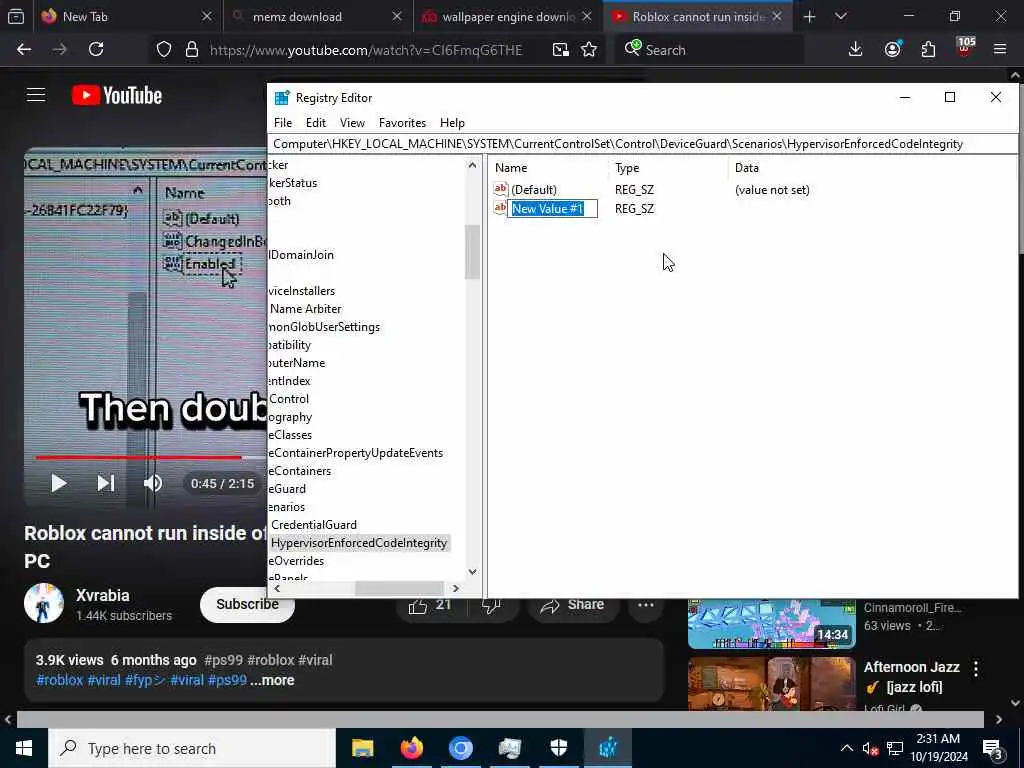Image resolution: width=1024 pixels, height=768 pixels.
Task: Click the red video progress bar
Action: [x=138, y=458]
